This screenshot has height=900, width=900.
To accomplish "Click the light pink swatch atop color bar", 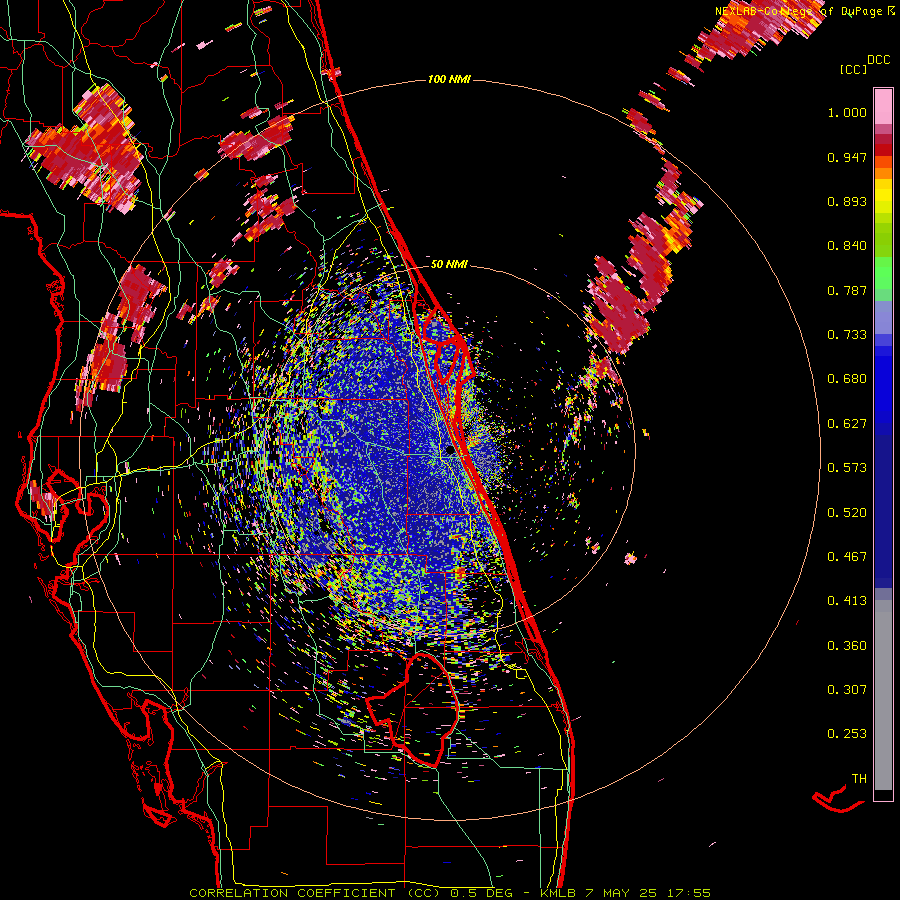I will pos(883,106).
